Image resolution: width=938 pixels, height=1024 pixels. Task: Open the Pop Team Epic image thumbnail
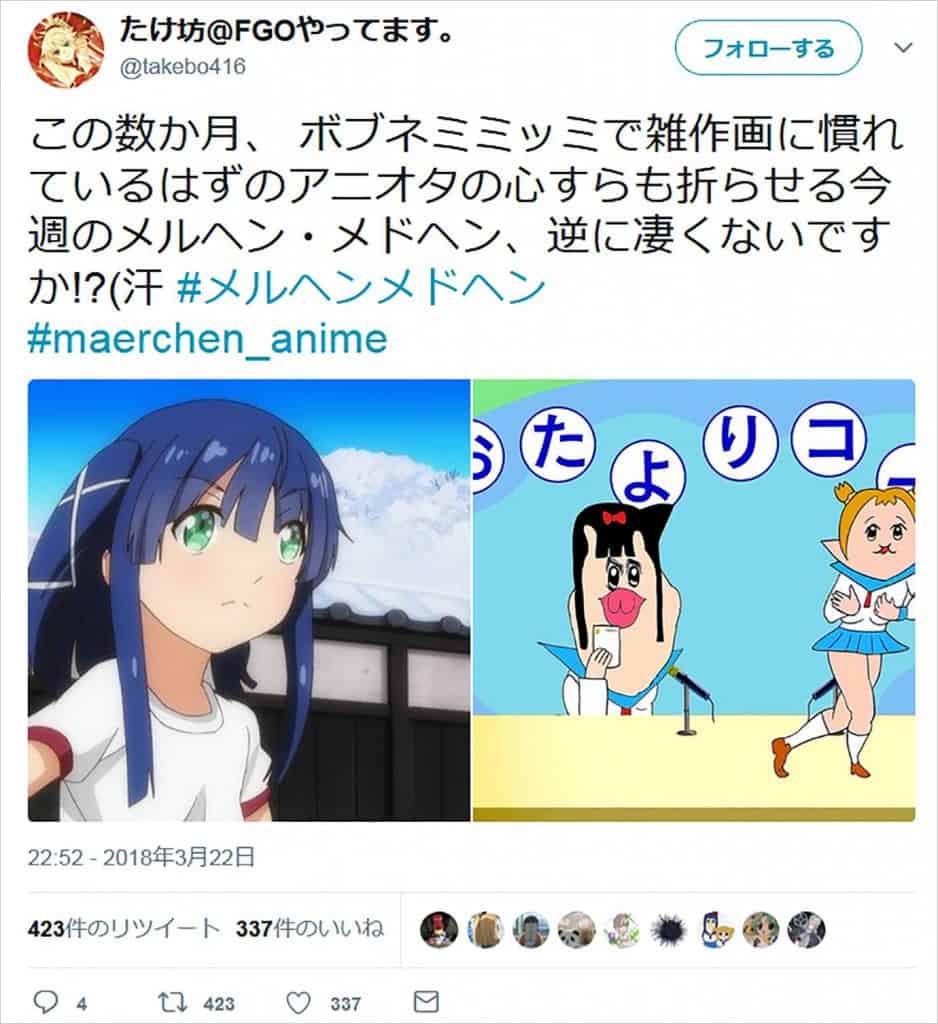click(694, 600)
